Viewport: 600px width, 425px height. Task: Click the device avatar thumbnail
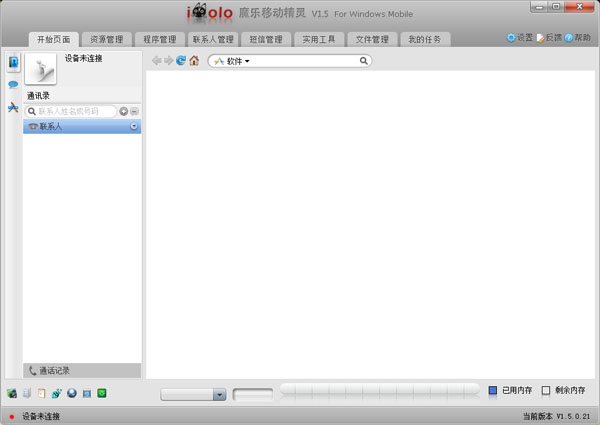coord(41,68)
